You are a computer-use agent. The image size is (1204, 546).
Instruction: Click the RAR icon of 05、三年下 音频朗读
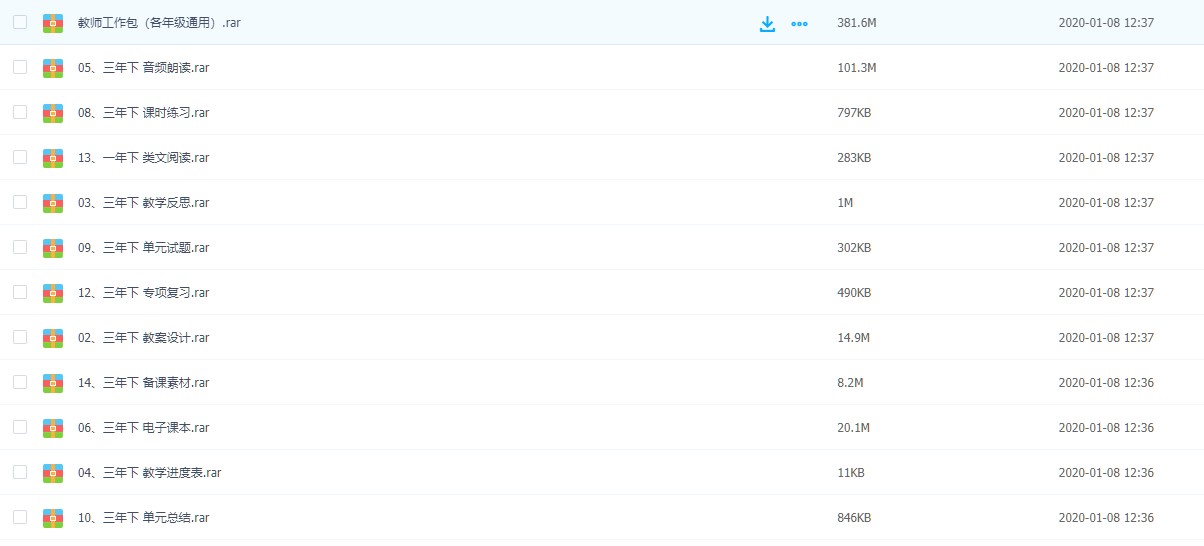point(53,68)
